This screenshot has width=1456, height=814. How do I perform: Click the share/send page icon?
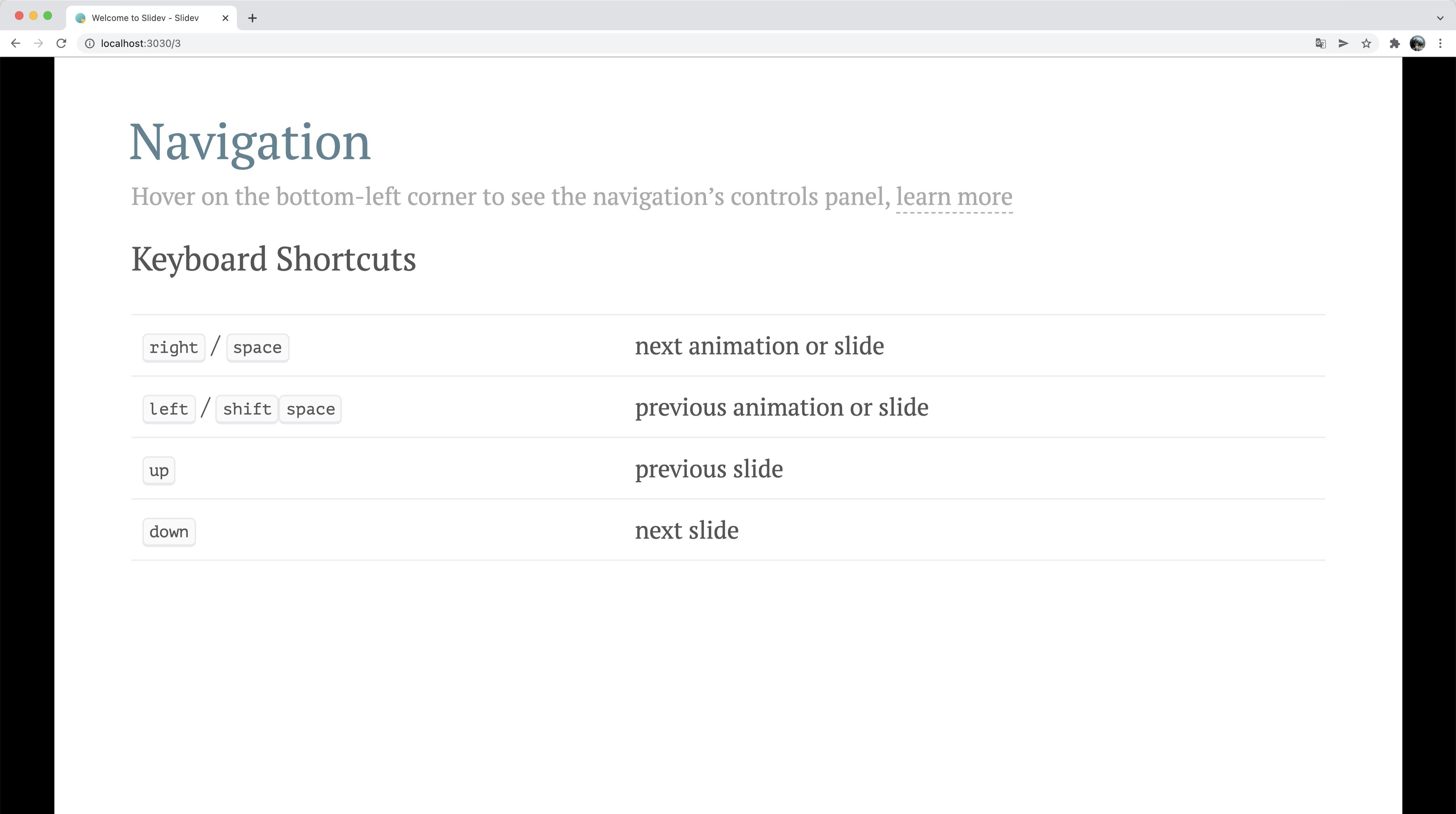1344,43
